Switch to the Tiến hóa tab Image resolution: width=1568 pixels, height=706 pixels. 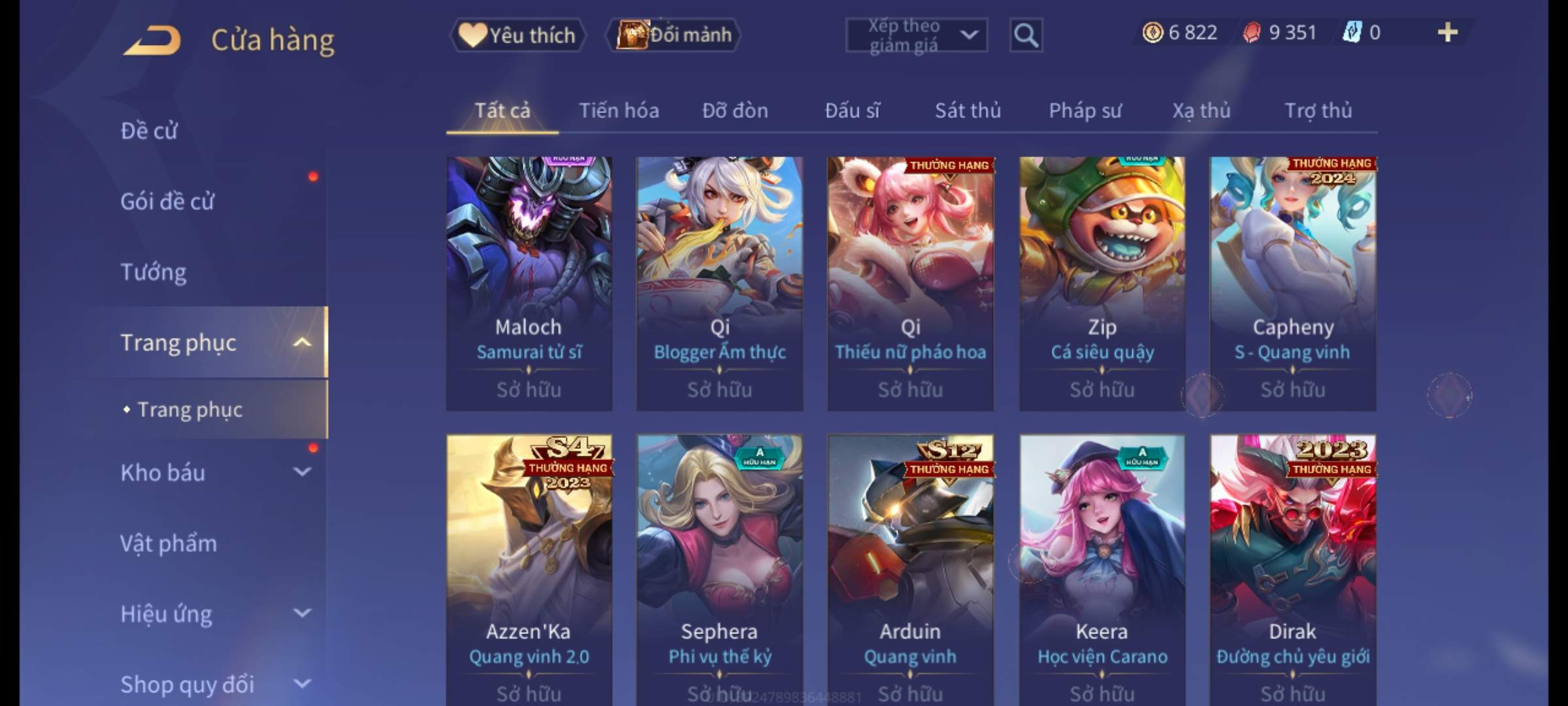click(619, 111)
